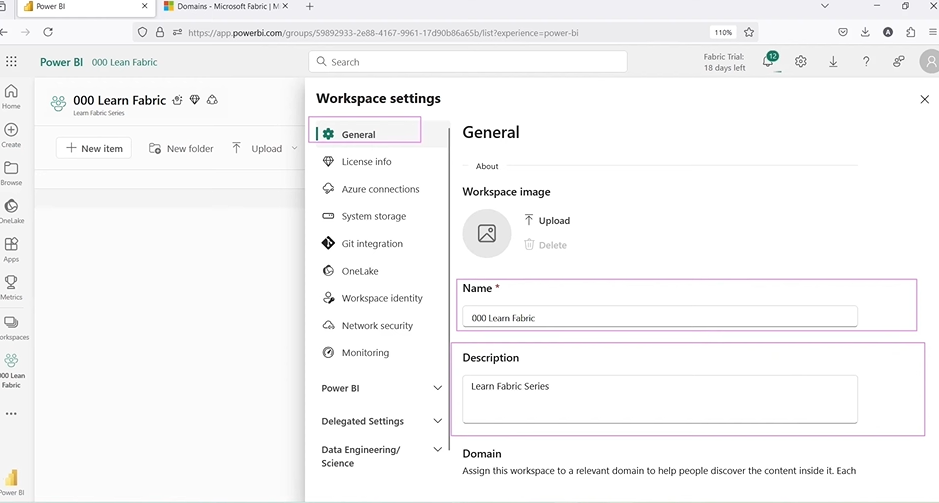
Task: Click the Search box in header
Action: click(468, 62)
